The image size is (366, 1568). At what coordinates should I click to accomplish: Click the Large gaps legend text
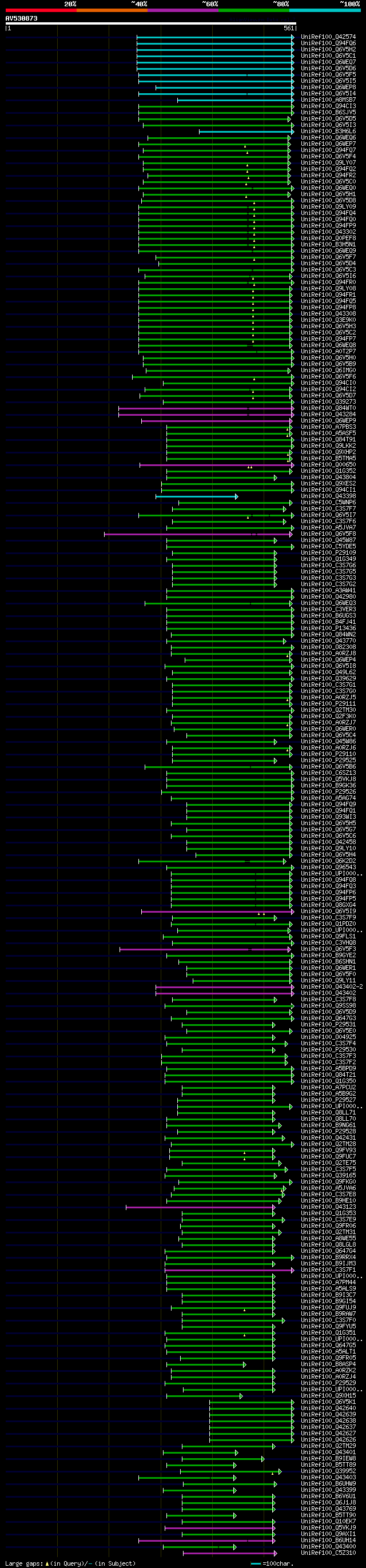point(70,1563)
